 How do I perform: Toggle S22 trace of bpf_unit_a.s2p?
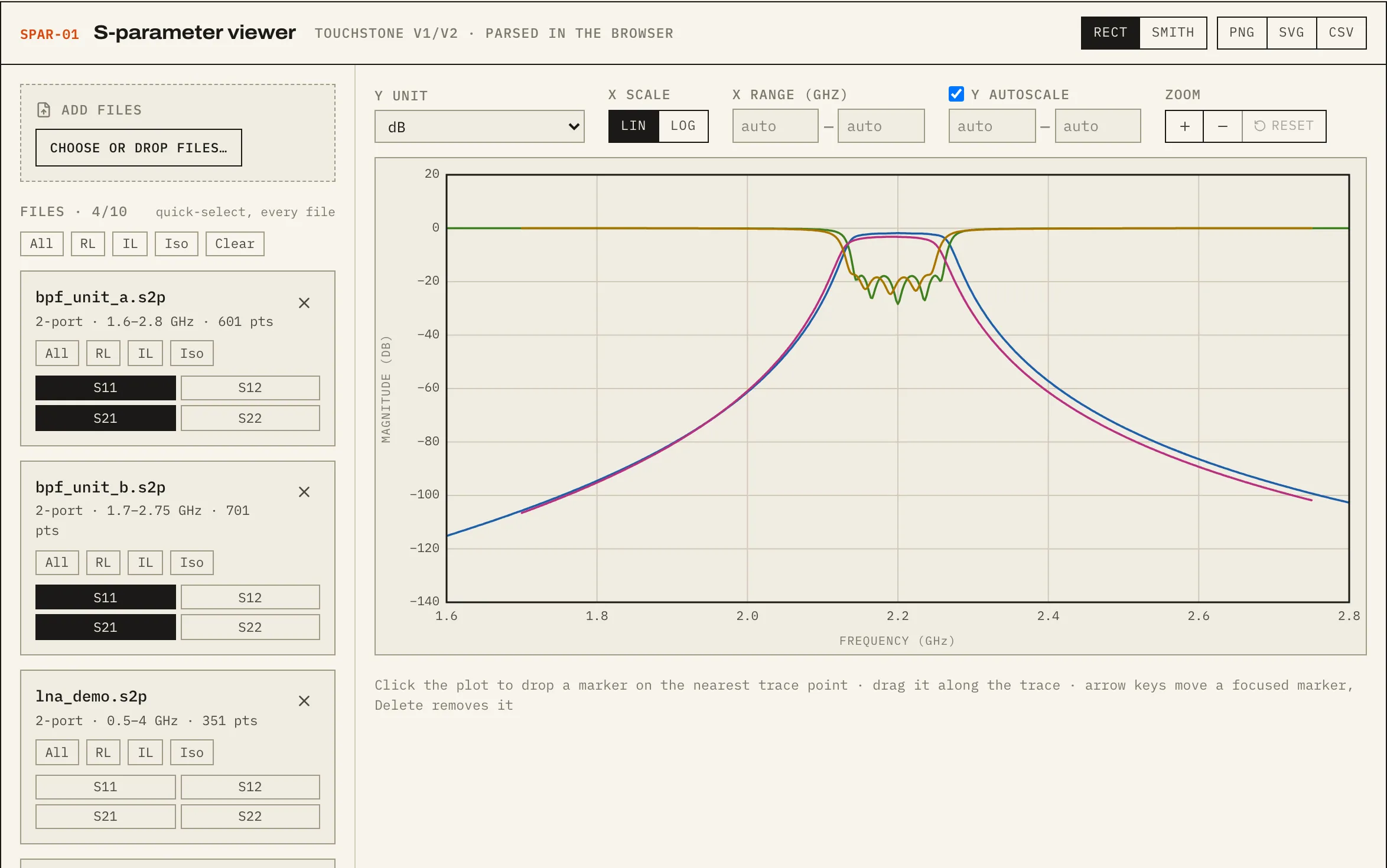250,419
